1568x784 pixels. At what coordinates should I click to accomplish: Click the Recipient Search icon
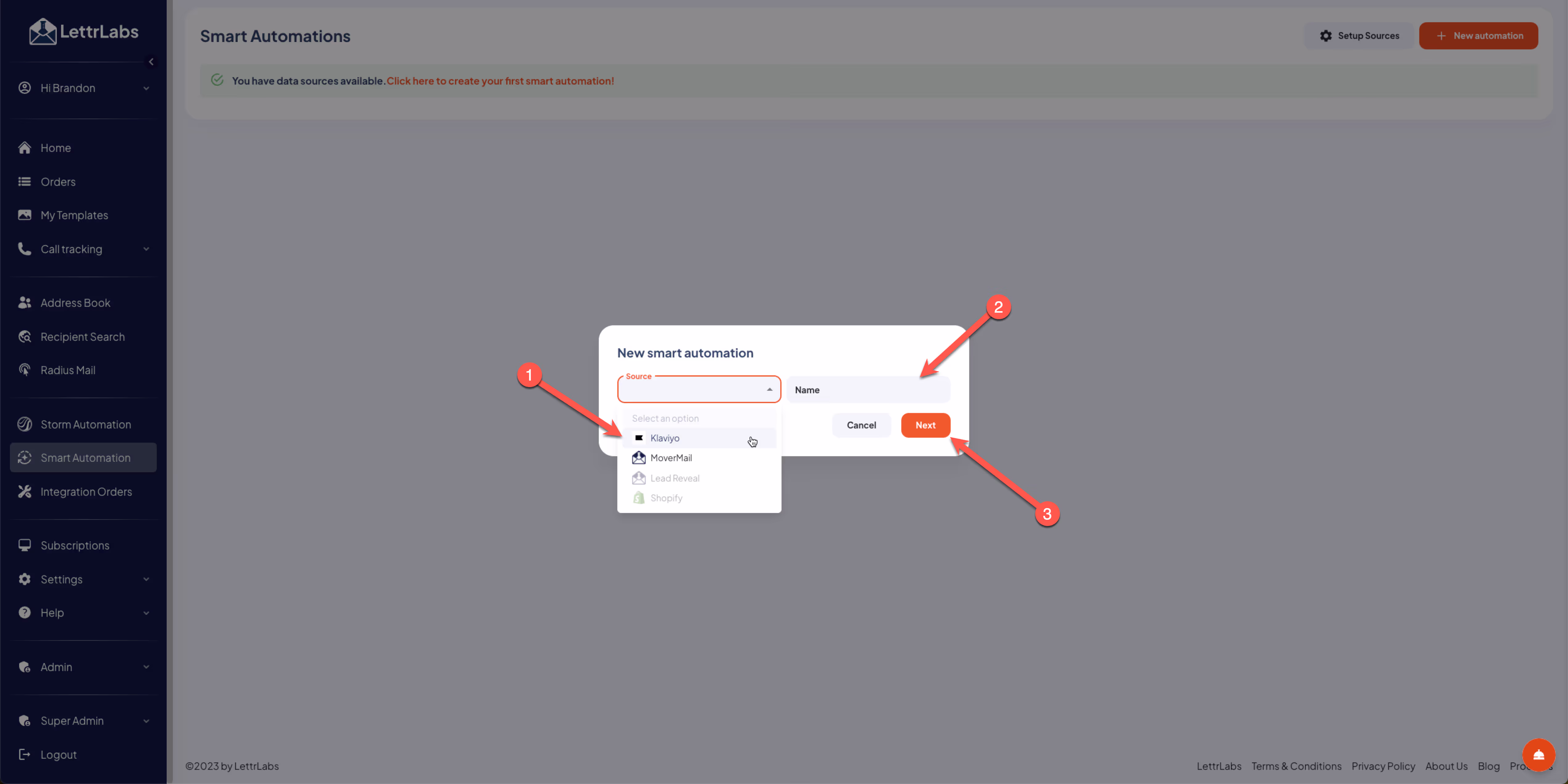click(x=24, y=337)
